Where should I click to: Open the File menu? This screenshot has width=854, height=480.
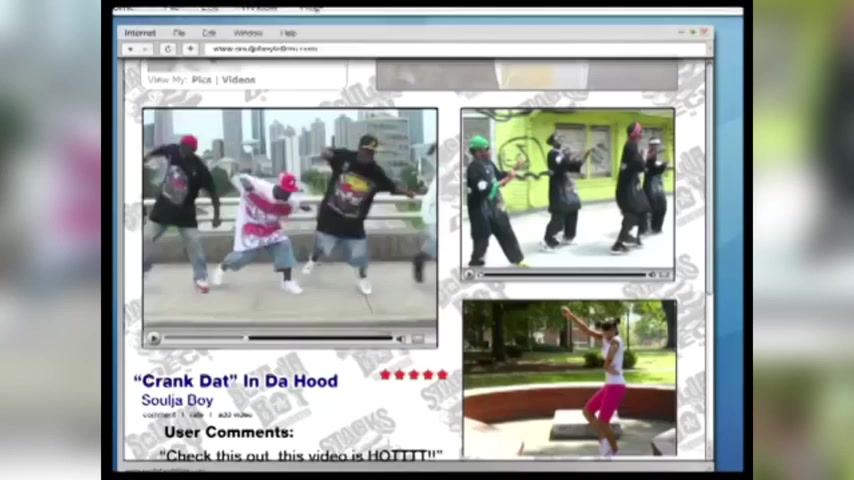click(x=179, y=33)
